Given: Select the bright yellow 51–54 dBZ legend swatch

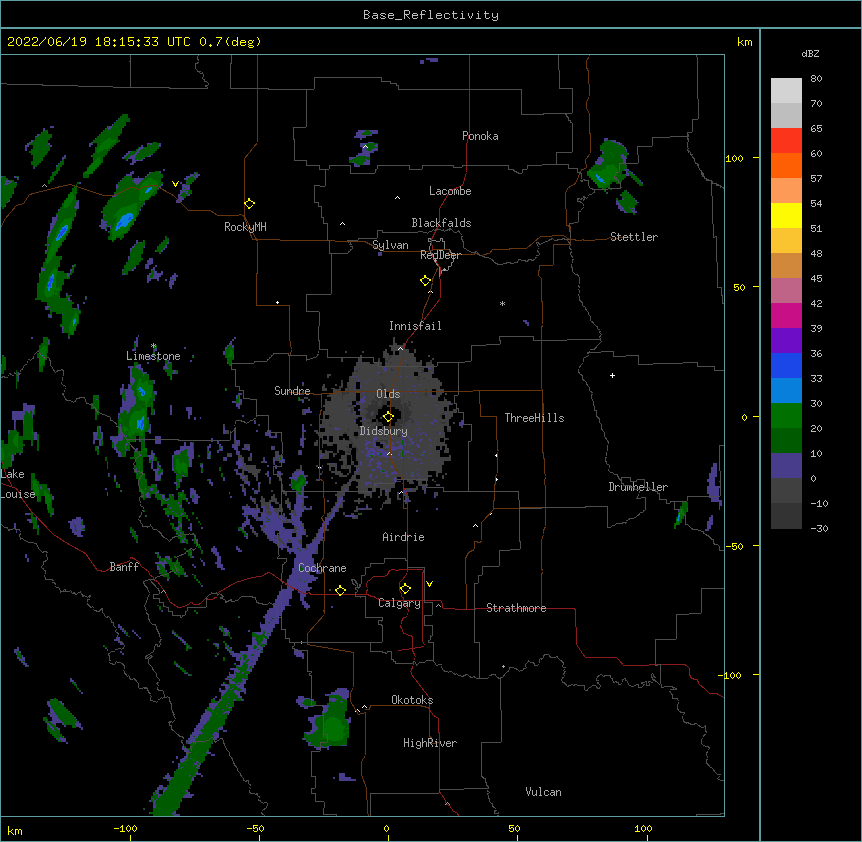Looking at the screenshot, I should (786, 215).
